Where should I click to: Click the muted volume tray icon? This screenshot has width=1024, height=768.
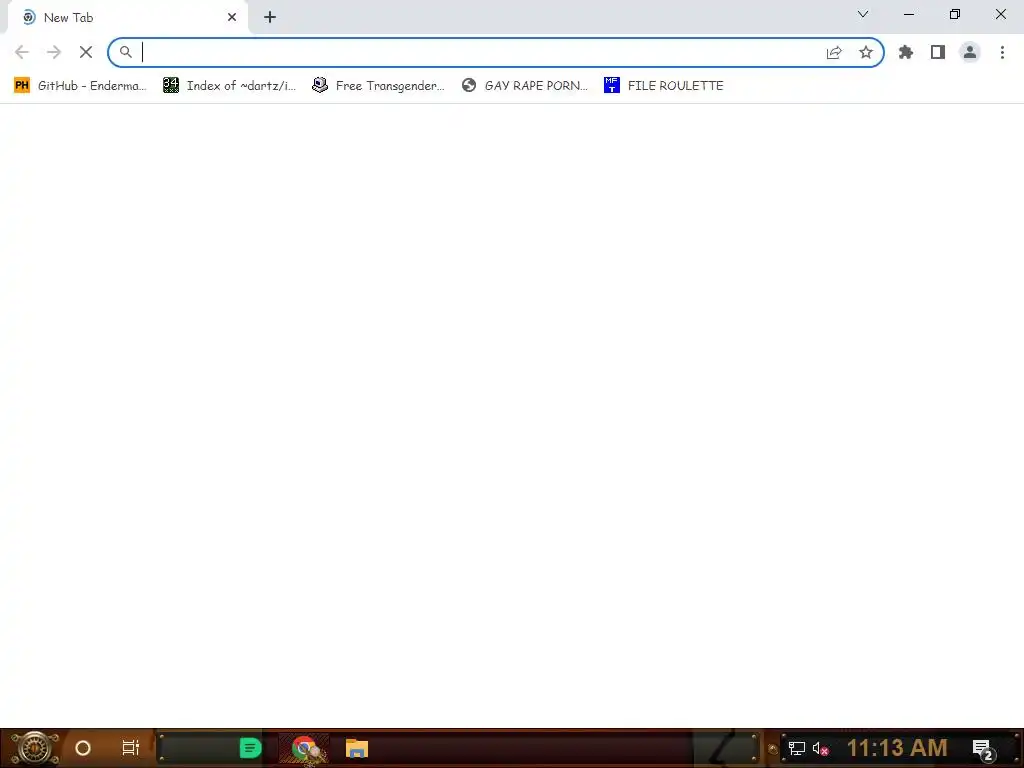[820, 748]
